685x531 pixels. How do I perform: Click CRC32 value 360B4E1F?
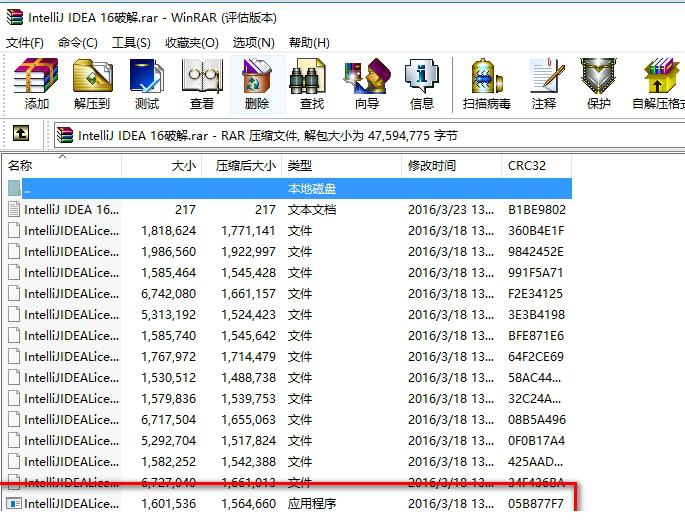(536, 231)
